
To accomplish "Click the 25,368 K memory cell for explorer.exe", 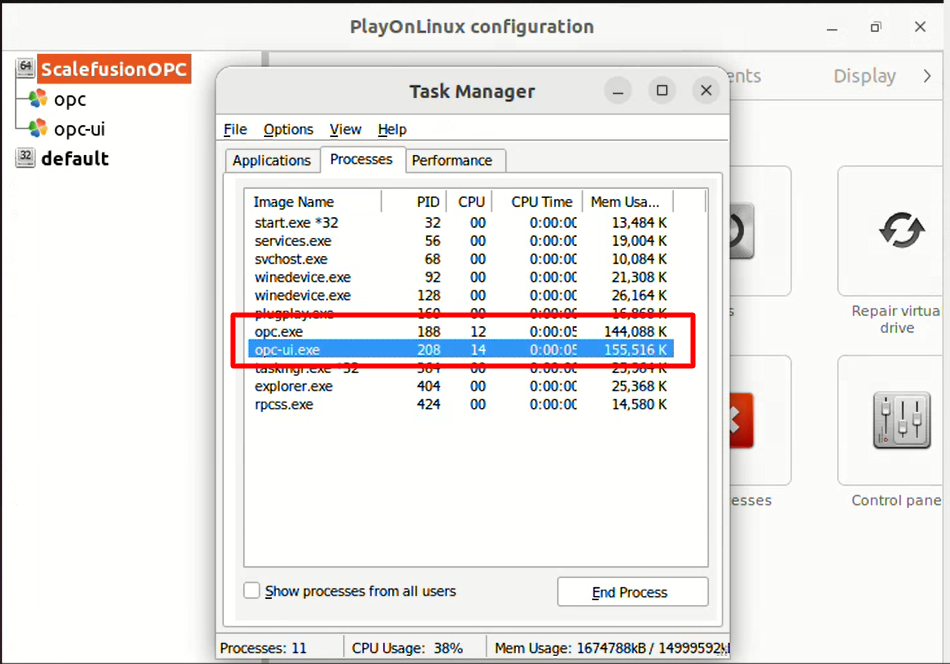I will 639,387.
